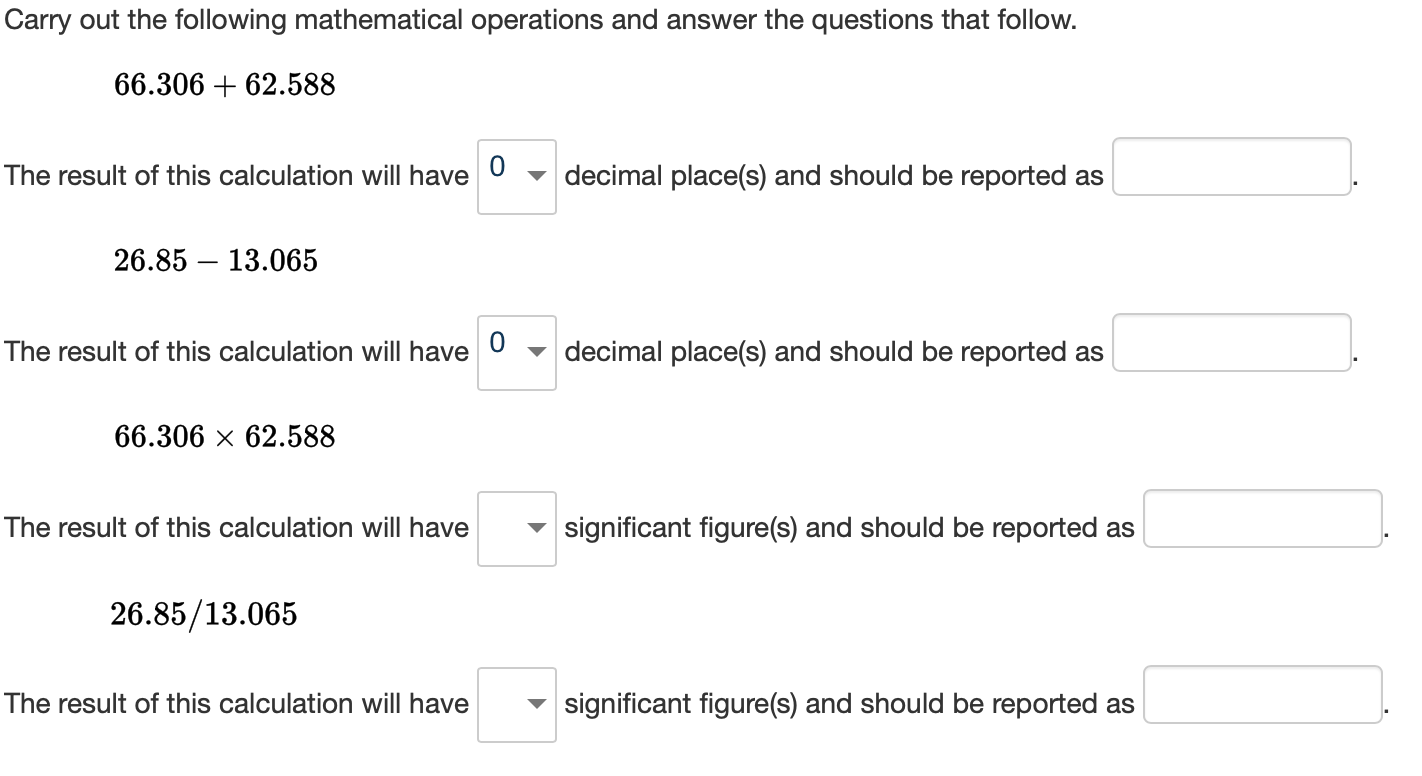Screen dimensions: 1422x776
Task: Select the '0' value shown in the addition dropdown
Action: pyautogui.click(x=498, y=168)
